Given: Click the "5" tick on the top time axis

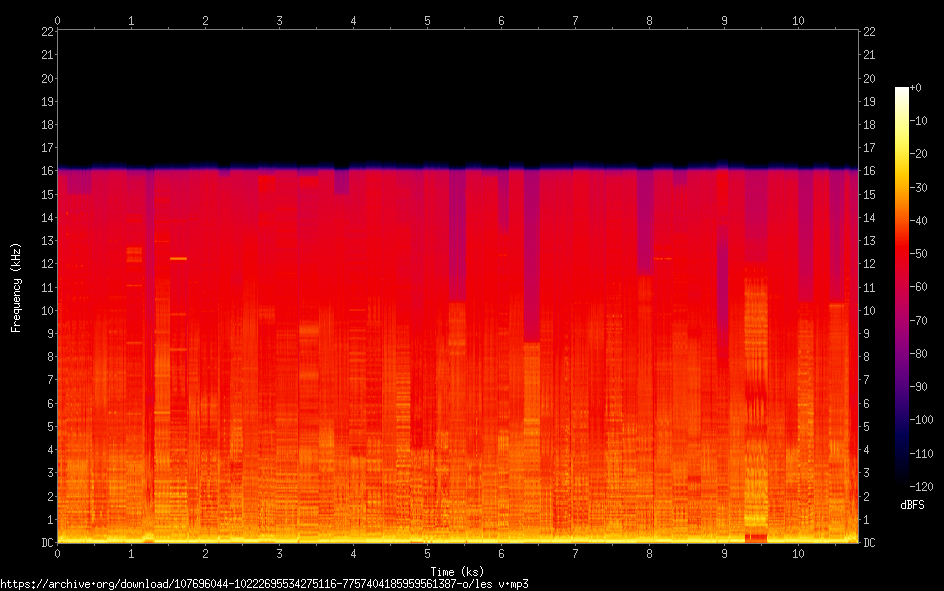Looking at the screenshot, I should (x=427, y=21).
